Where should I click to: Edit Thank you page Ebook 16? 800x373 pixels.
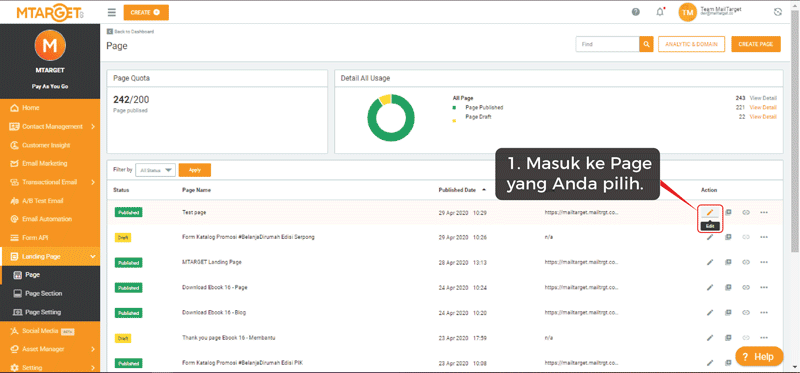coord(710,338)
